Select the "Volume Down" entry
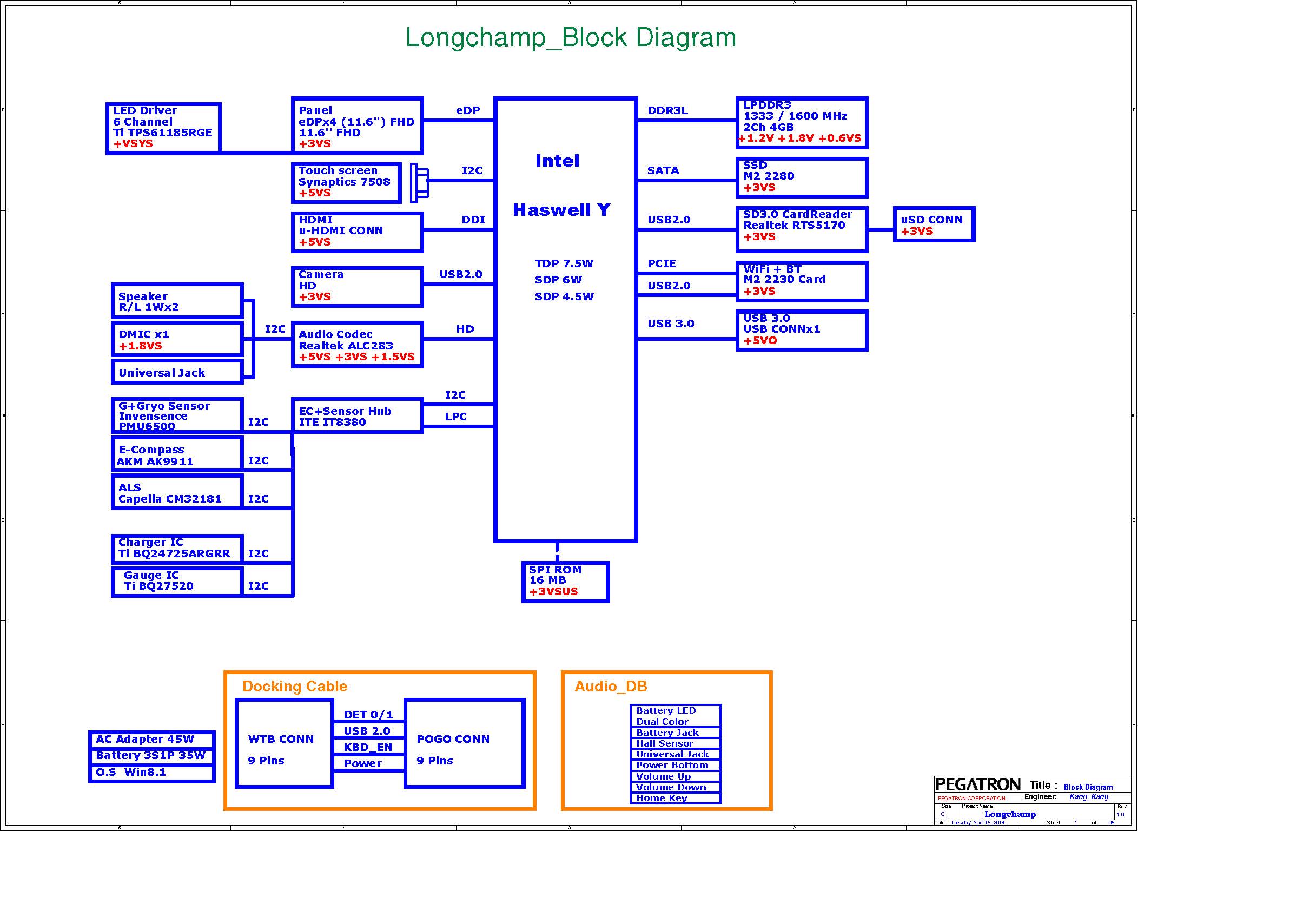This screenshot has height=904, width=1316. 675,787
